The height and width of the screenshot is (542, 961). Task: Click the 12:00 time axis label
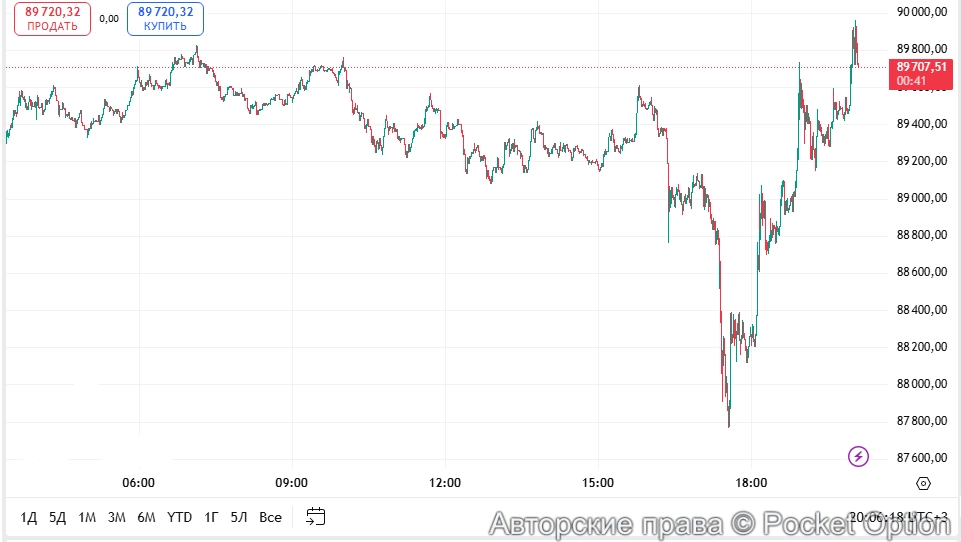point(444,483)
